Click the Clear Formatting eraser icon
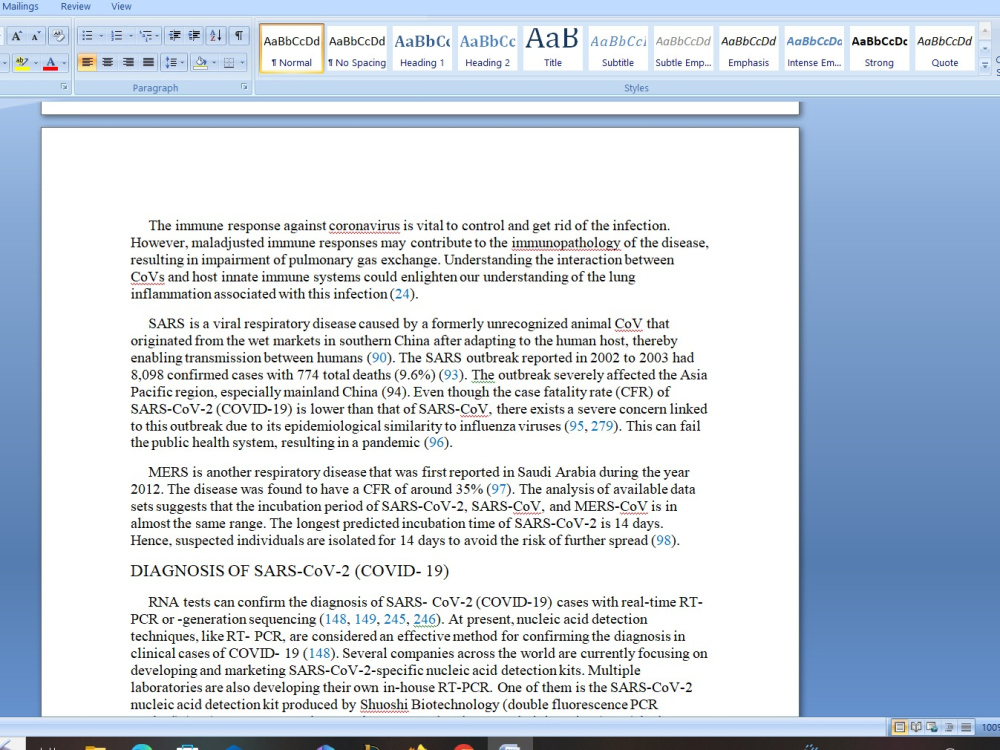 click(58, 36)
